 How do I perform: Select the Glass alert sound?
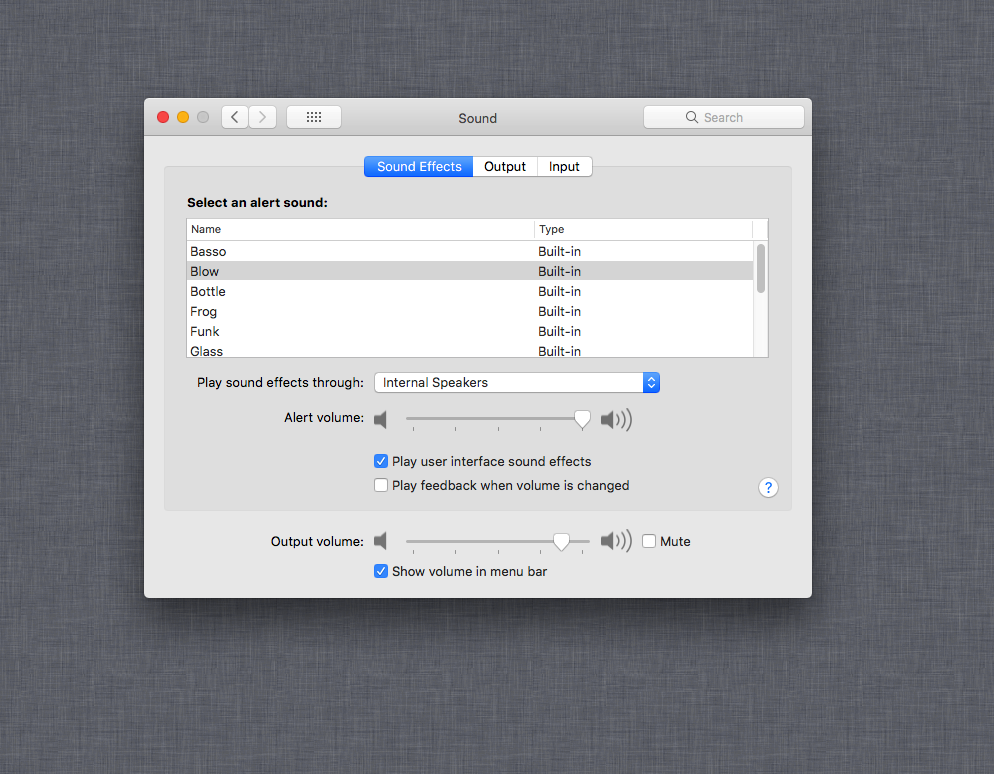point(470,350)
